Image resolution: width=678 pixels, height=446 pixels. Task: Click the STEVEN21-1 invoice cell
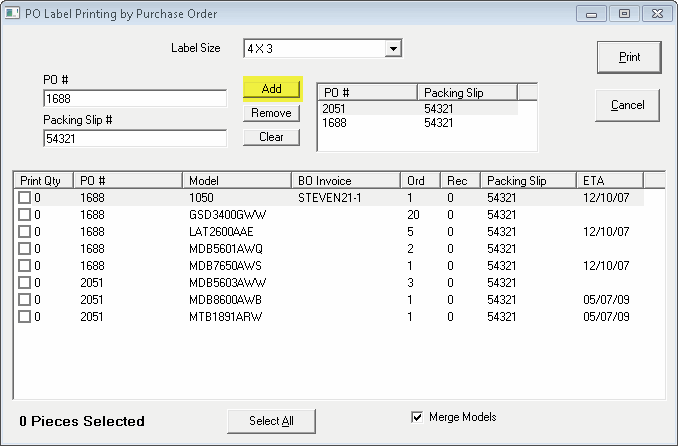point(329,198)
